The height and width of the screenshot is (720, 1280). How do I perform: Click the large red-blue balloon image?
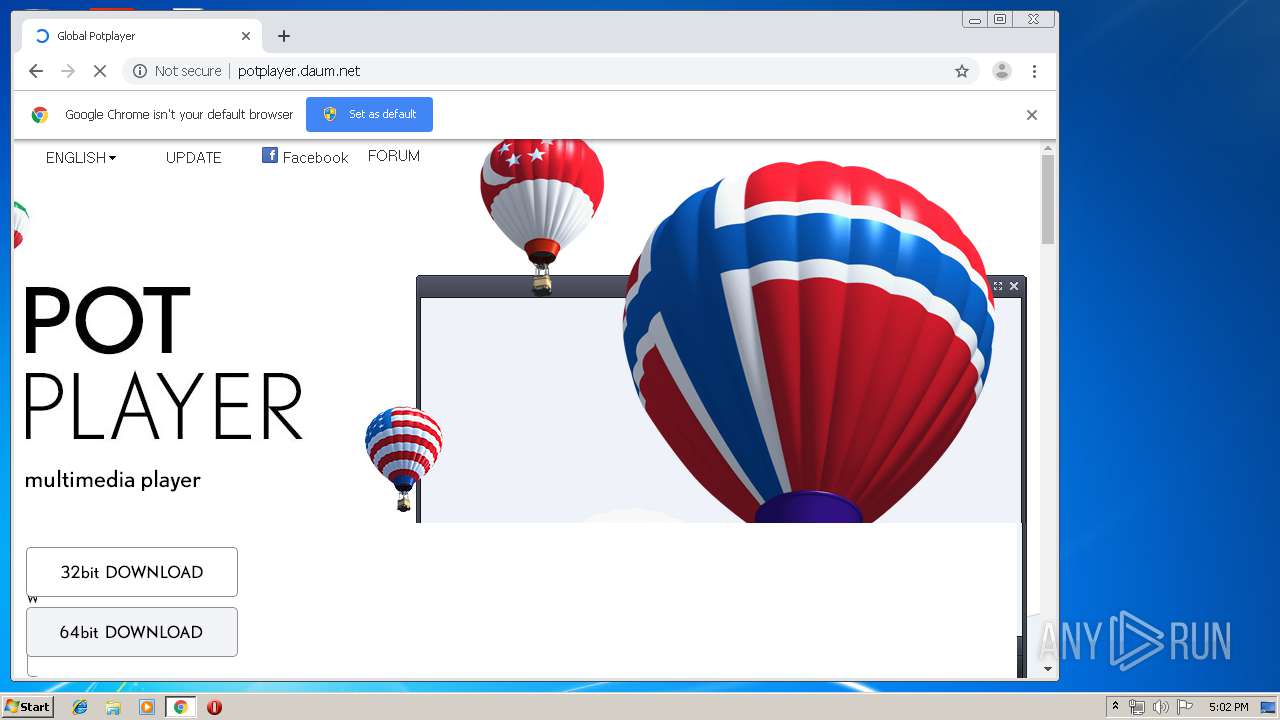pos(808,342)
